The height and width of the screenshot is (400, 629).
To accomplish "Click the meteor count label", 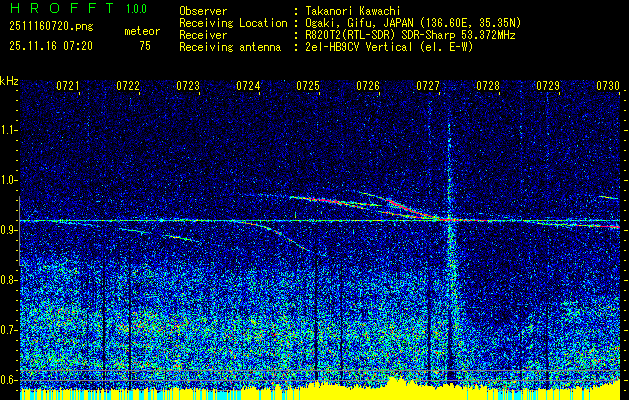I will pos(142,31).
